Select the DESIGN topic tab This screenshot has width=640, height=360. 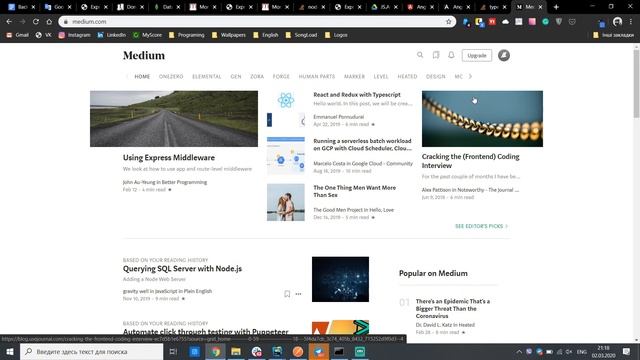click(x=436, y=76)
